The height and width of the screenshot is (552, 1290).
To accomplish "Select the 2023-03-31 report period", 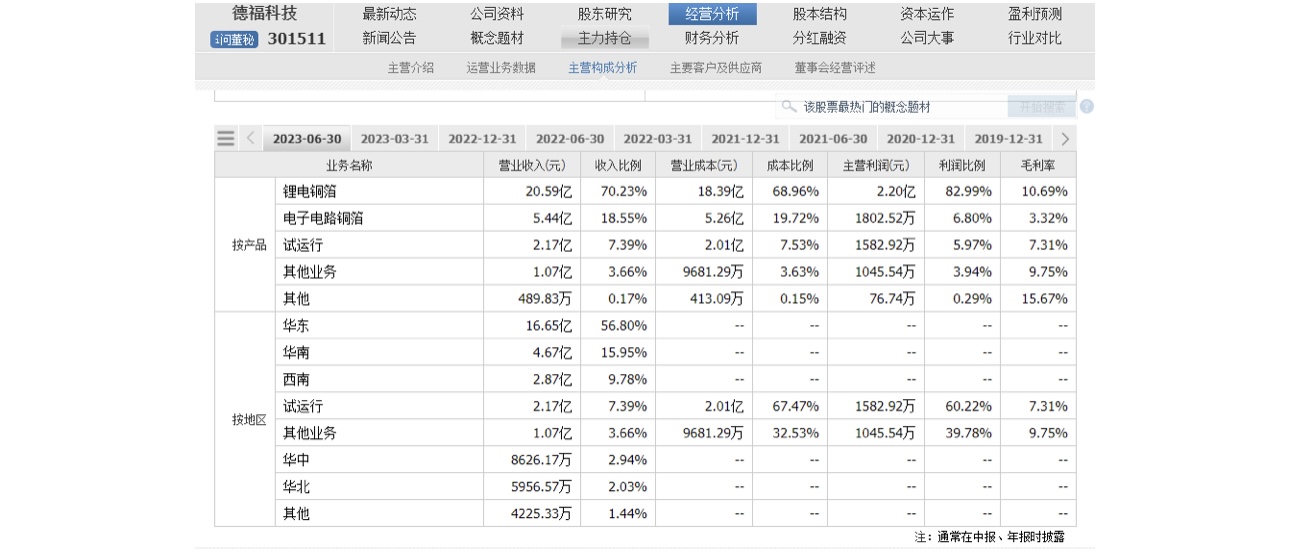I will click(394, 139).
